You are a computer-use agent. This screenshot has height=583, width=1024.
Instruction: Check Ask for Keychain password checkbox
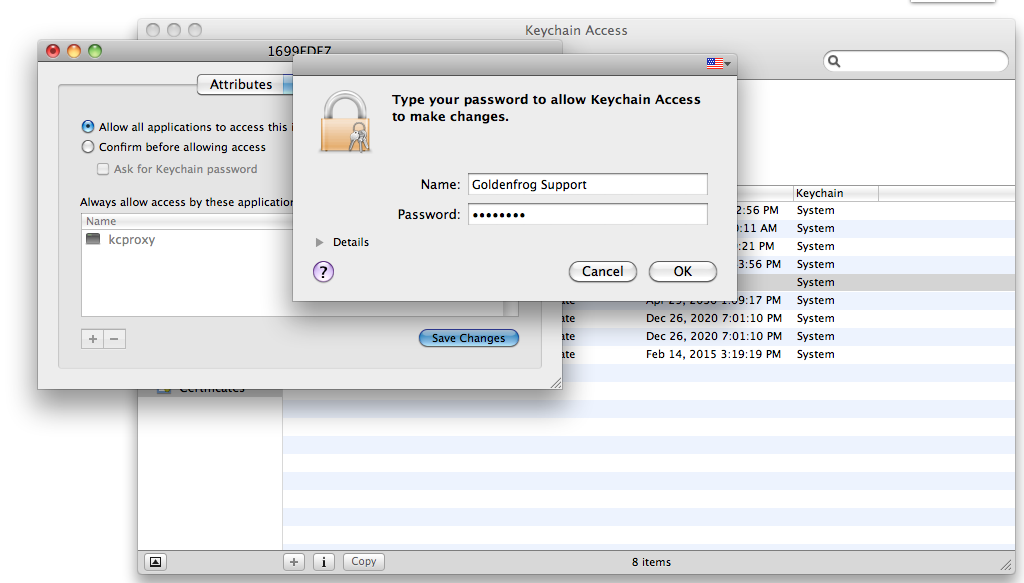click(103, 169)
